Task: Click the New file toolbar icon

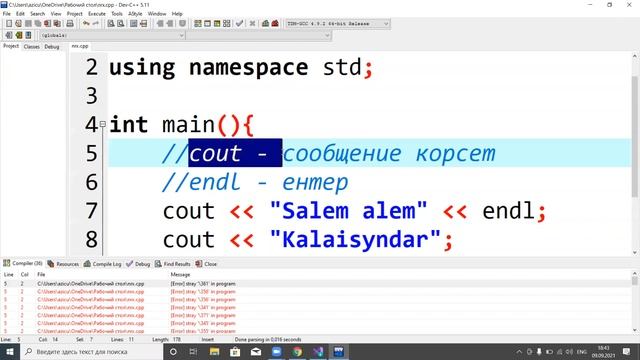Action: (x=9, y=24)
